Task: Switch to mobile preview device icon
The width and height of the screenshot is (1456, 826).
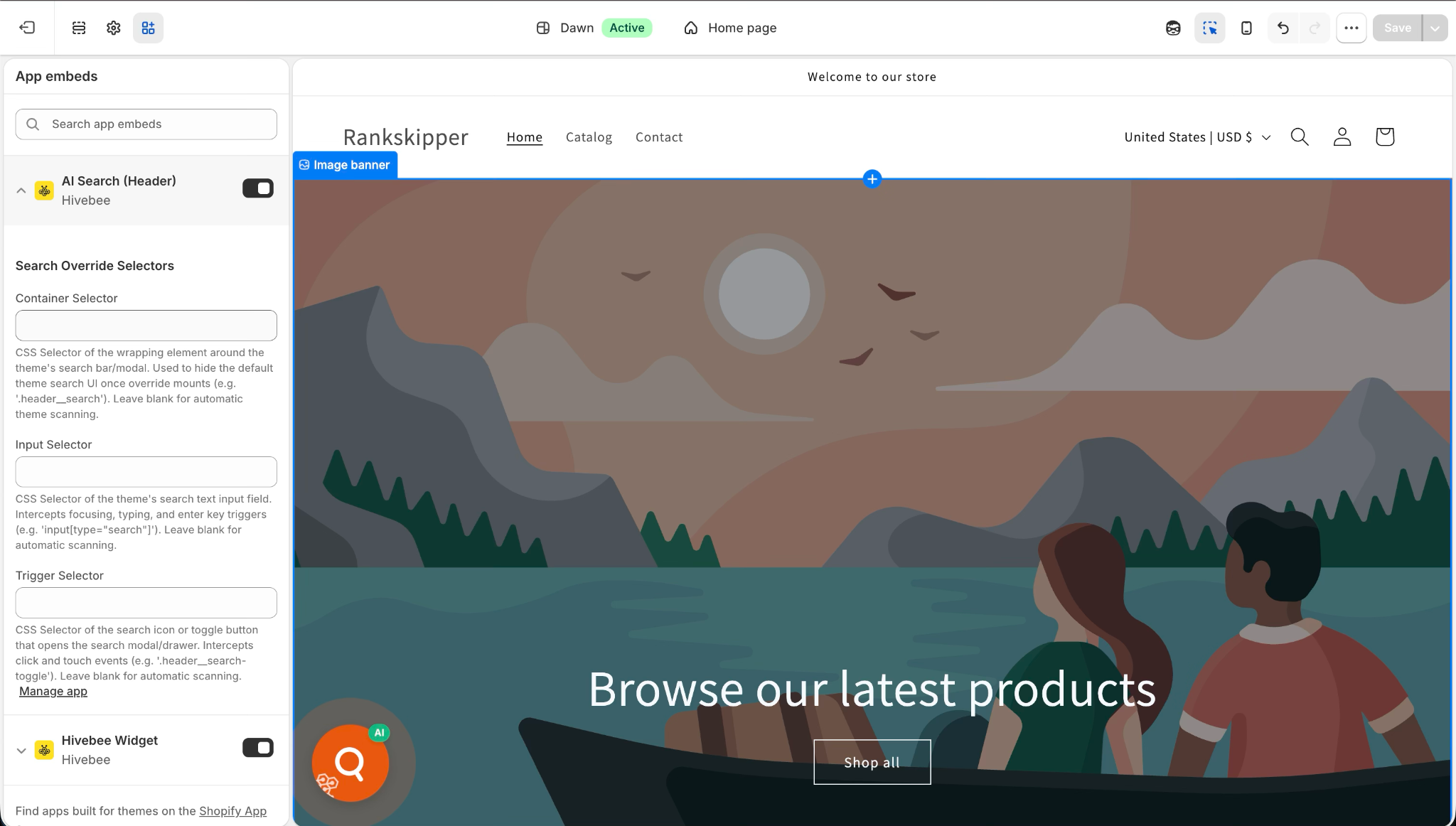Action: [1246, 28]
